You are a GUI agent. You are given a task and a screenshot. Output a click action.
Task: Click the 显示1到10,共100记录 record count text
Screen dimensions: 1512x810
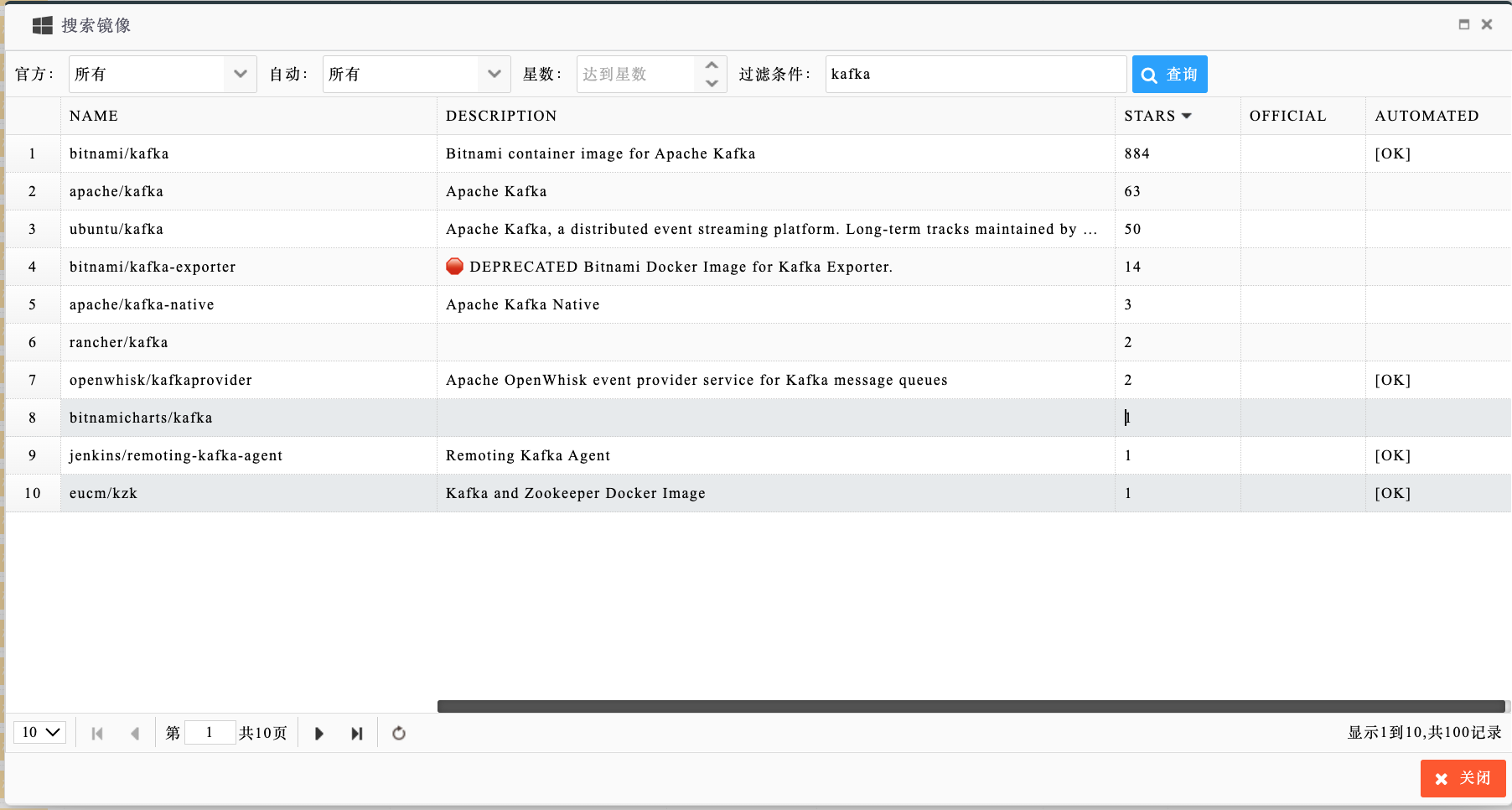click(x=1424, y=732)
